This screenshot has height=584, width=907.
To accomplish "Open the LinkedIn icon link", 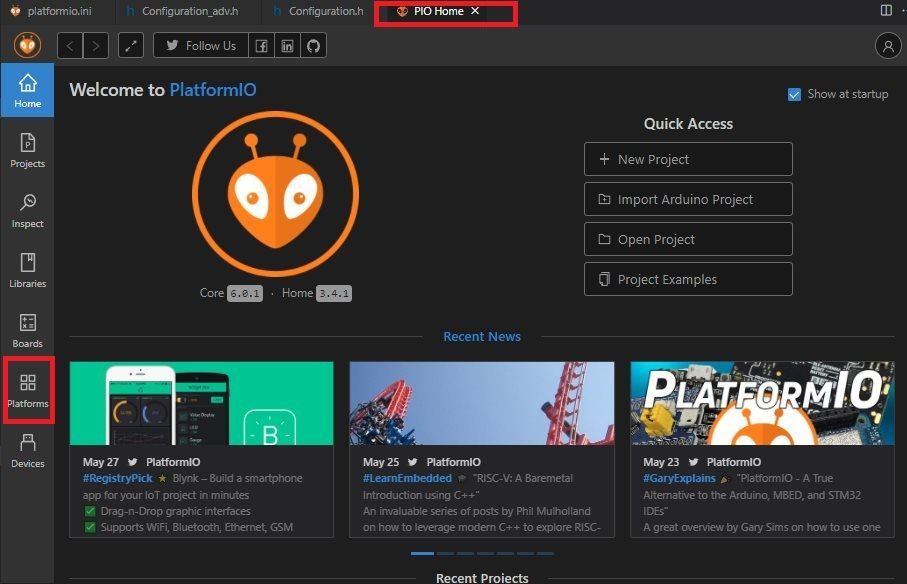I will [287, 46].
